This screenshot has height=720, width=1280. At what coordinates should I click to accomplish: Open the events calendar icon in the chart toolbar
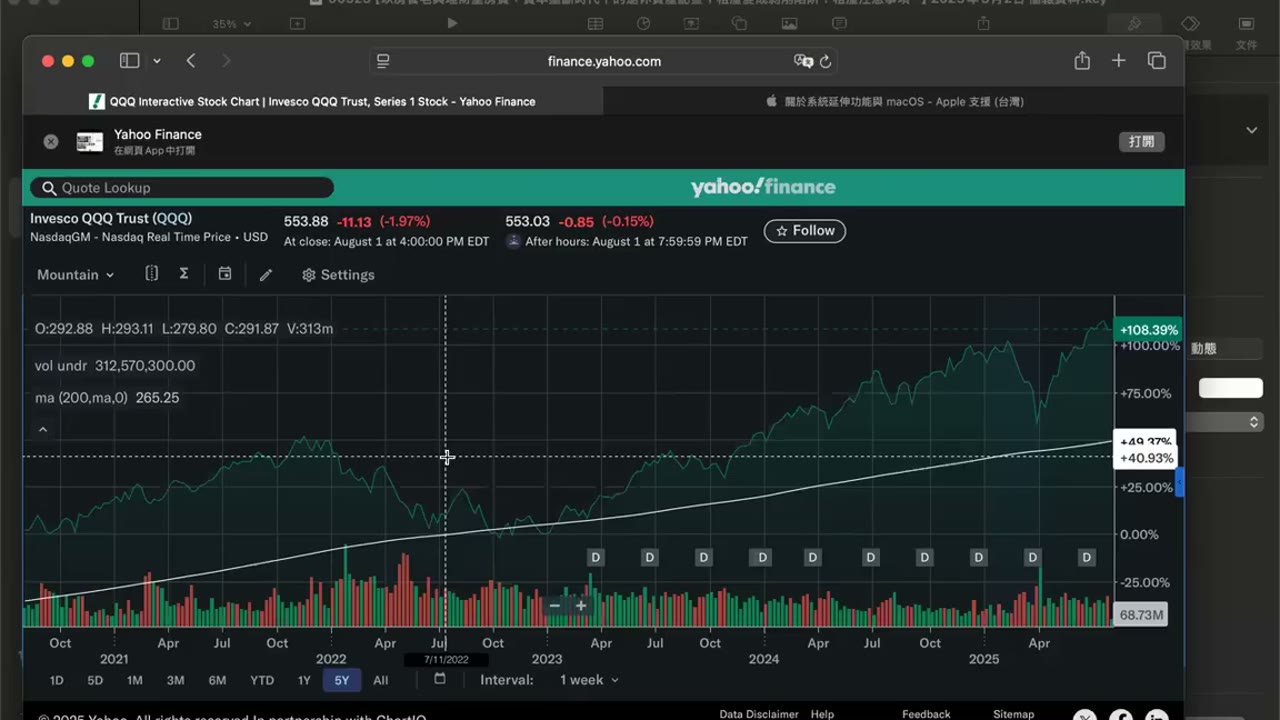pos(225,274)
